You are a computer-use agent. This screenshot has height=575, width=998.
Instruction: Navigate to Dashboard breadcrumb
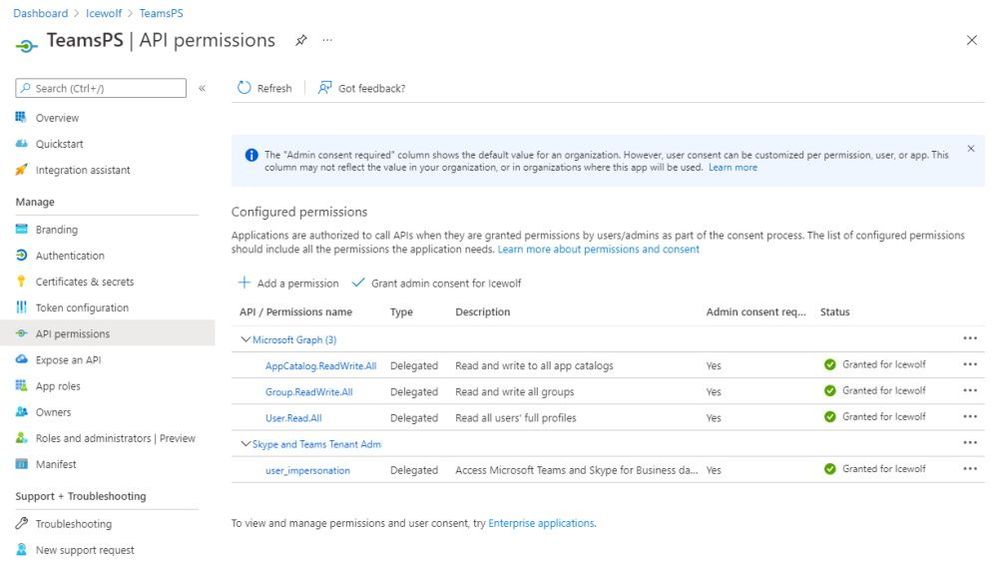41,13
